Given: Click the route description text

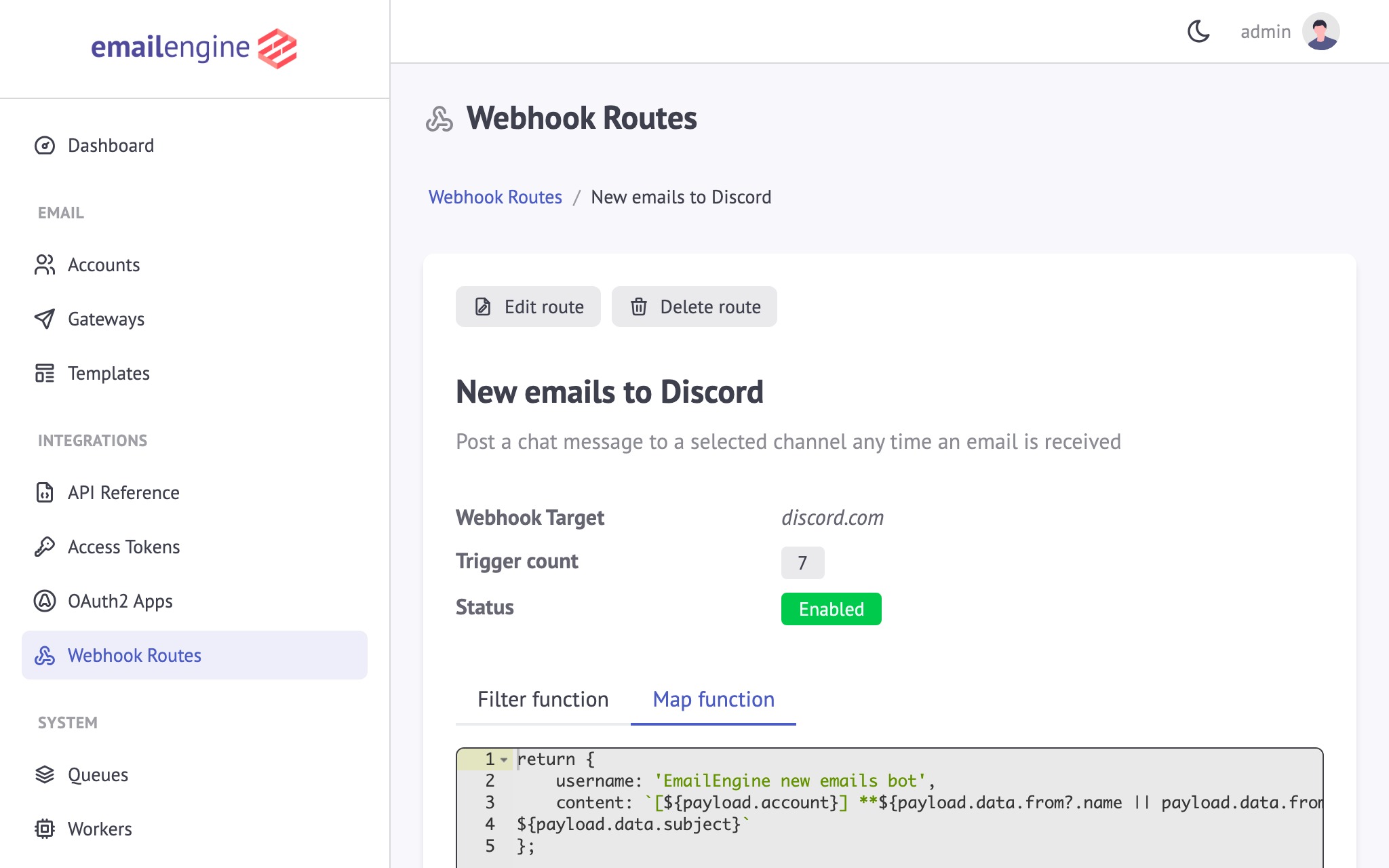Looking at the screenshot, I should click(x=788, y=441).
